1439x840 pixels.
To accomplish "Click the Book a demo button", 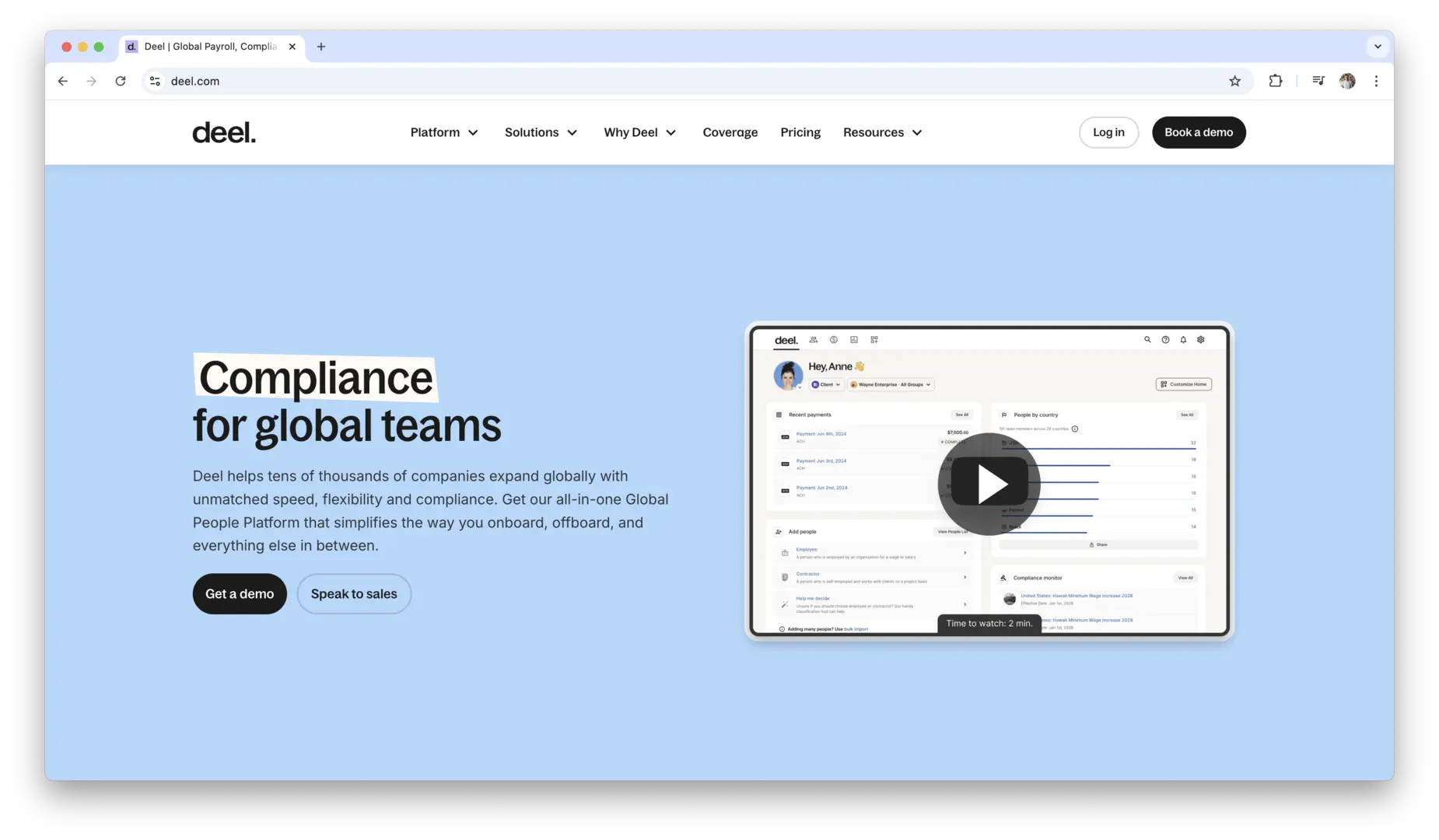I will tap(1199, 132).
